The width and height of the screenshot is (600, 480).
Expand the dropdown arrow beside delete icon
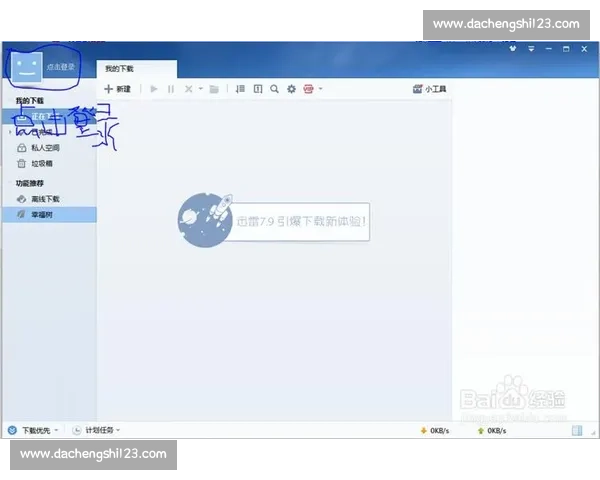coord(200,89)
